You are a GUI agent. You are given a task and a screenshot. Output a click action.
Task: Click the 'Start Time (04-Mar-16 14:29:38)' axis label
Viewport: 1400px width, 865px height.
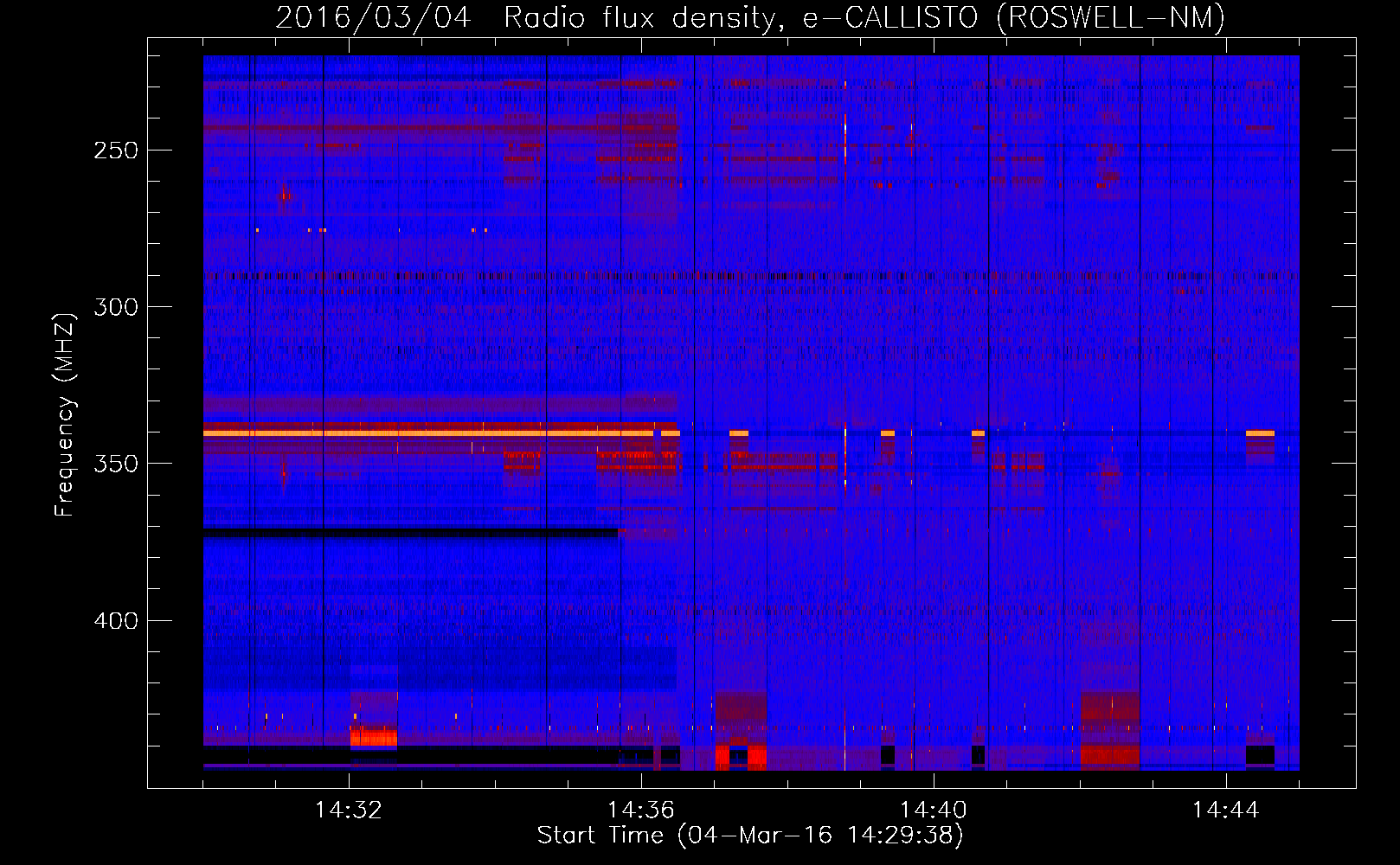click(x=750, y=836)
